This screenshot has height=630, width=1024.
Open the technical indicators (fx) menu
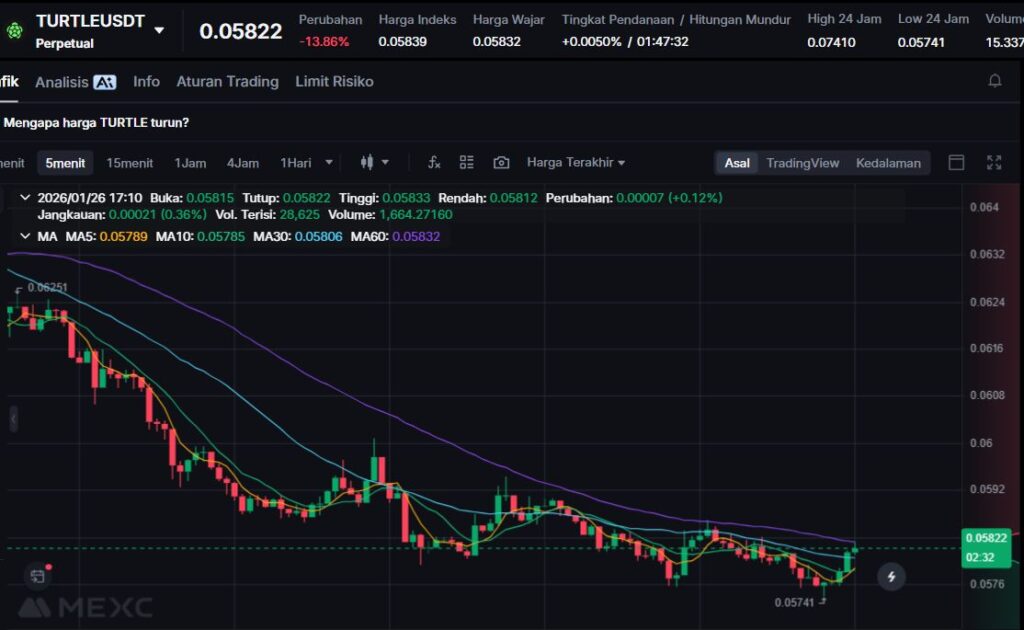point(434,162)
